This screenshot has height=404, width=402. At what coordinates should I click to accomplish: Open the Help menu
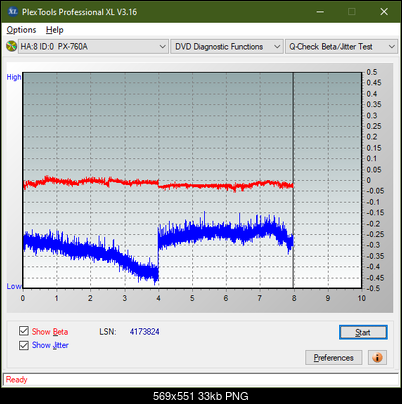(55, 30)
